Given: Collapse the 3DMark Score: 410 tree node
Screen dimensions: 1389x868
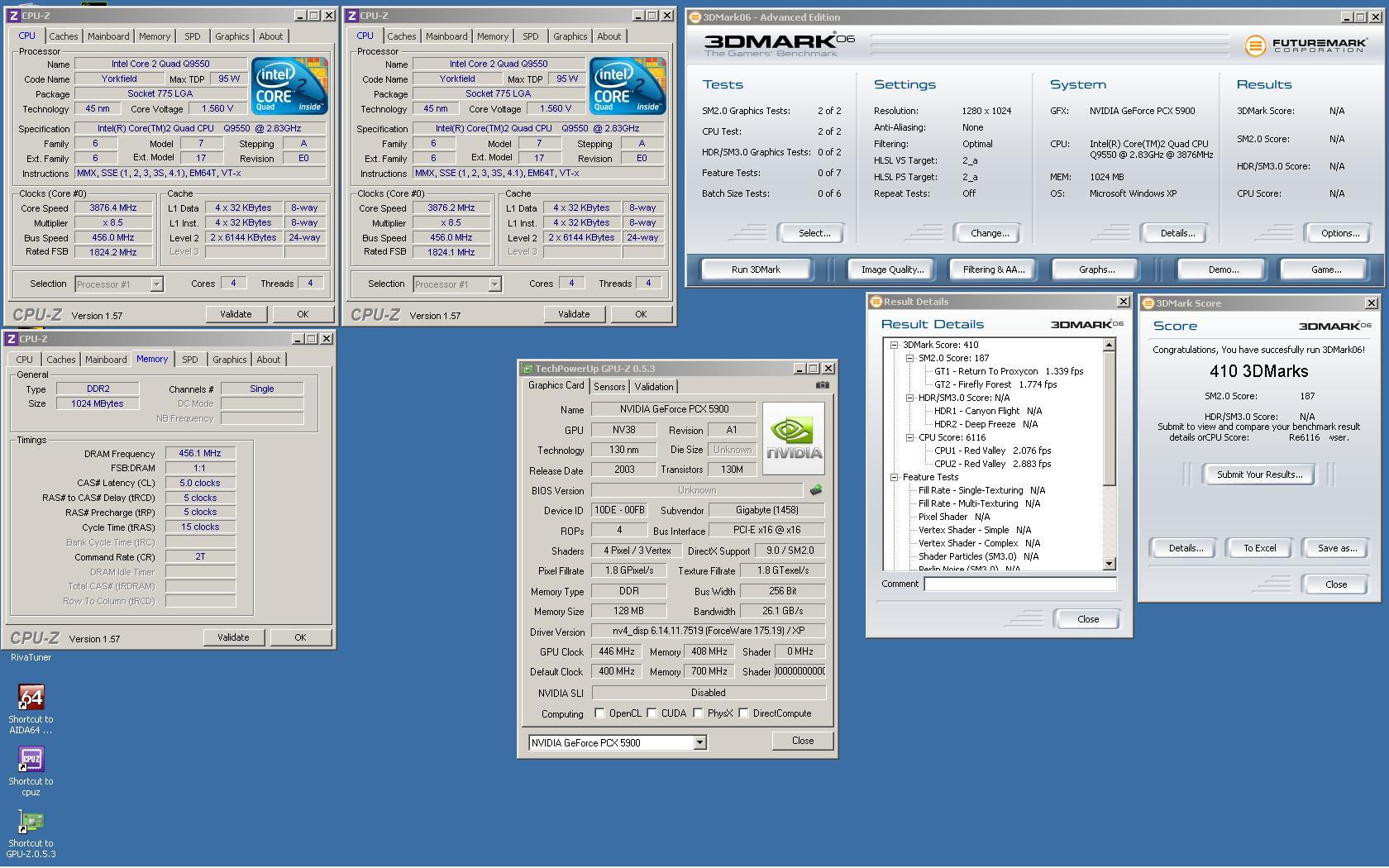Looking at the screenshot, I should tap(894, 345).
